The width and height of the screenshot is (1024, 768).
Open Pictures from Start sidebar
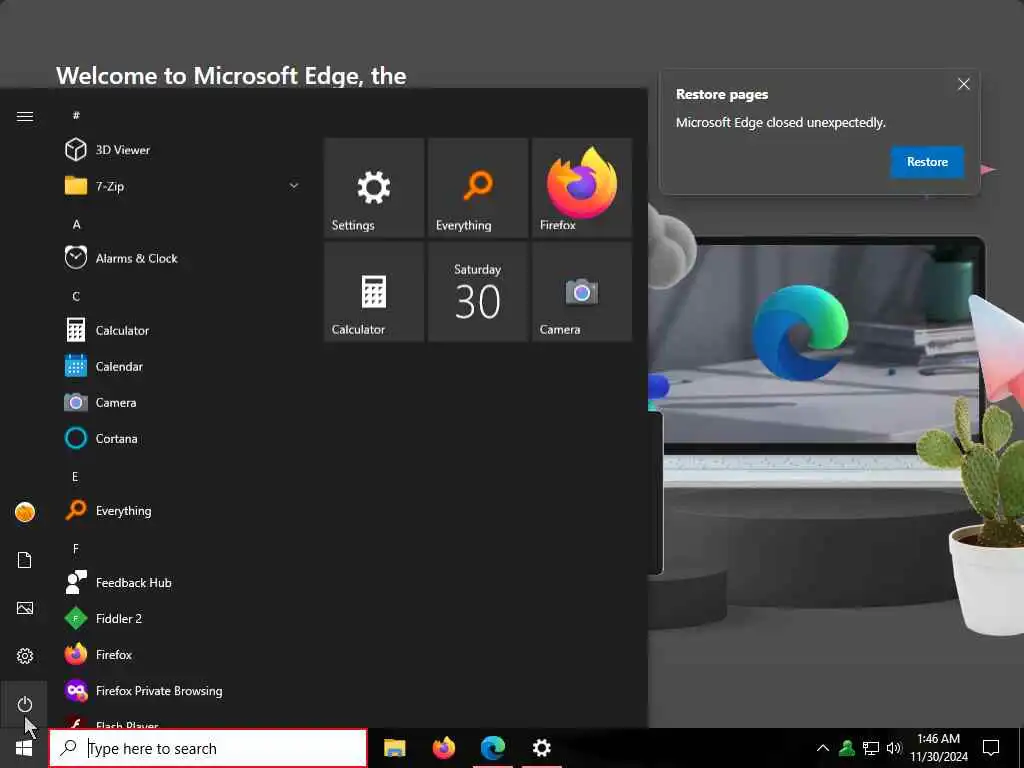pyautogui.click(x=25, y=608)
